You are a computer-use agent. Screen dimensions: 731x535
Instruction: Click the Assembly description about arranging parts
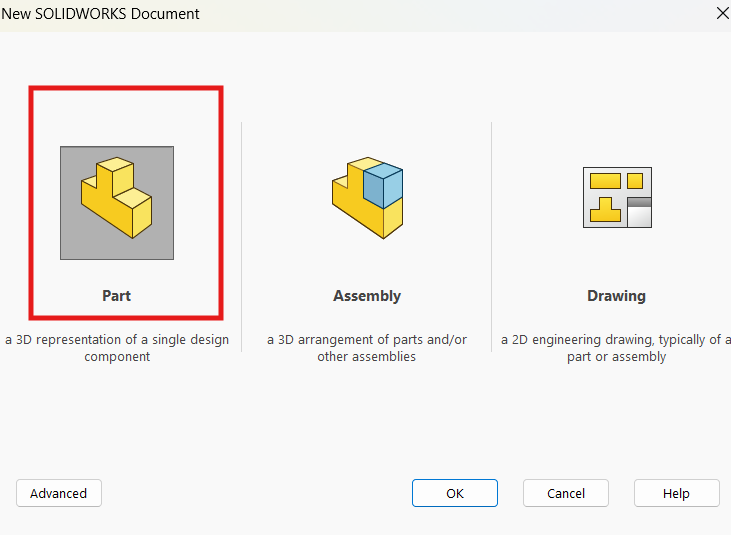[367, 348]
